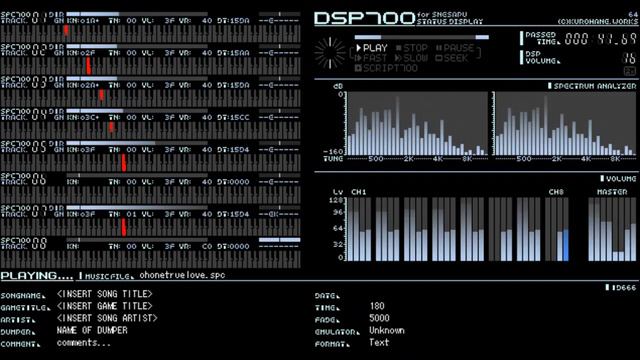Click track 01 key note value o1A+
The height and width of the screenshot is (360, 640).
coord(90,20)
